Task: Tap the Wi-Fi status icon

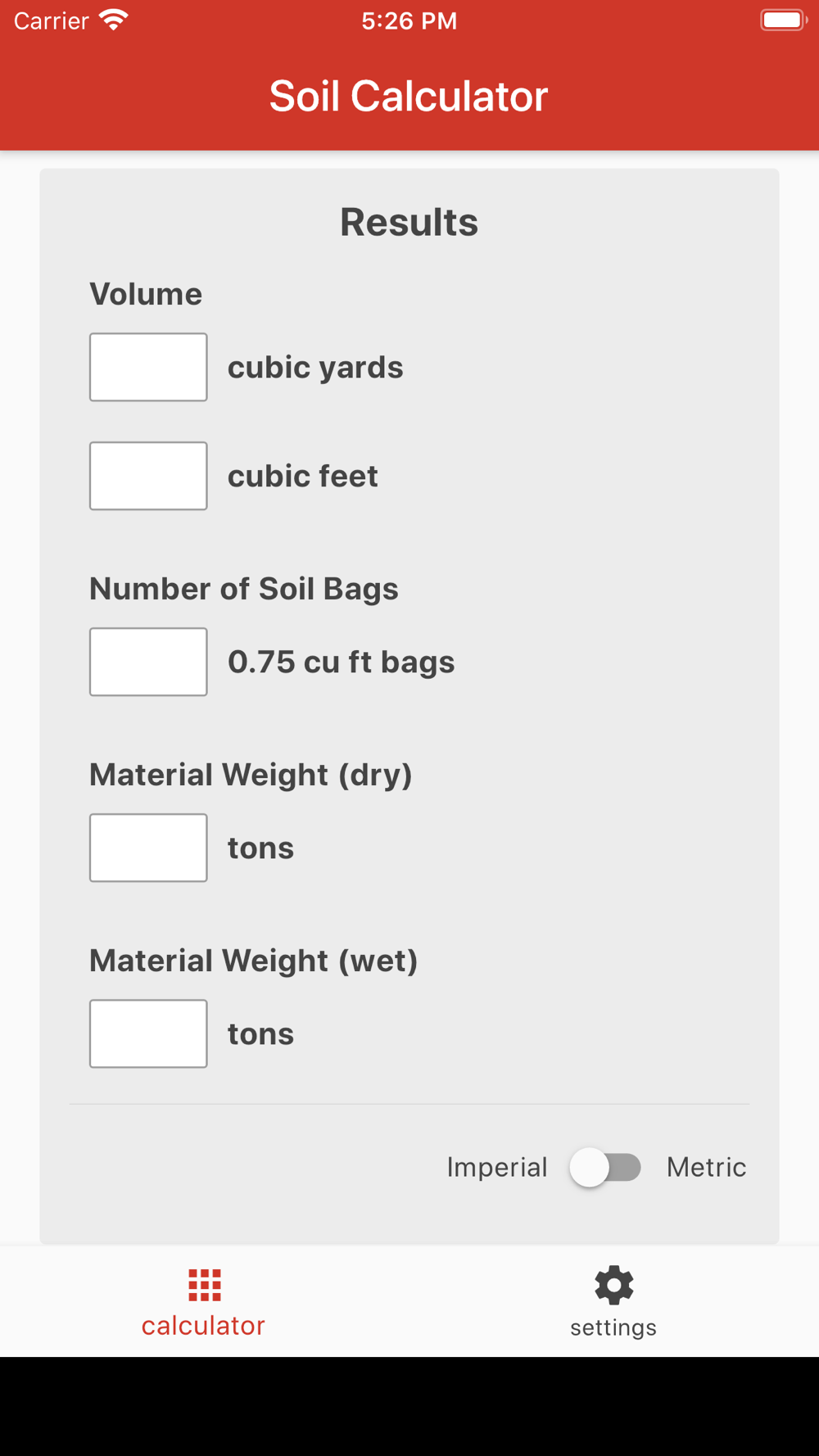Action: 114,20
